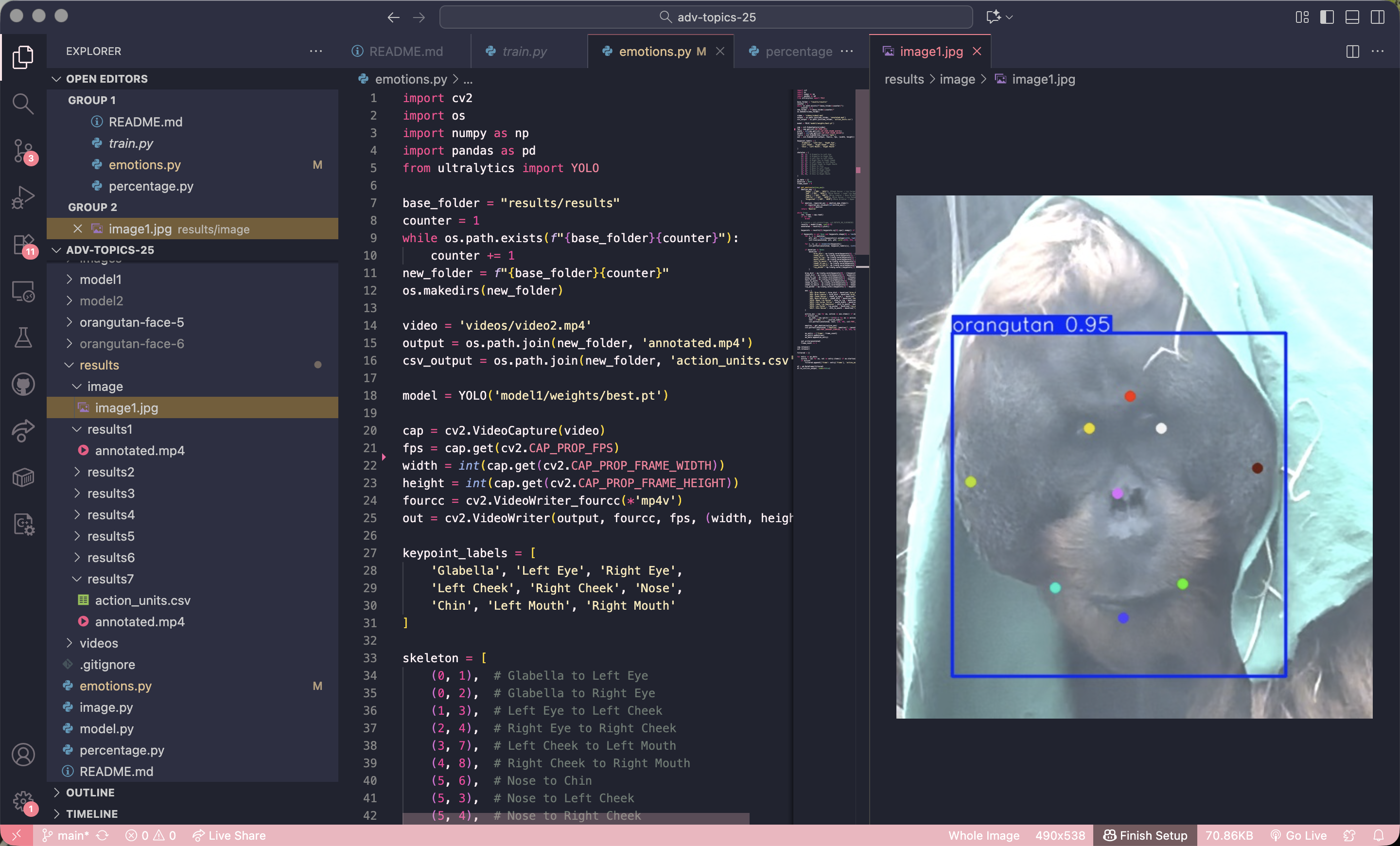Open the GitHub view in the sidebar
The width and height of the screenshot is (1400, 846).
(x=23, y=384)
